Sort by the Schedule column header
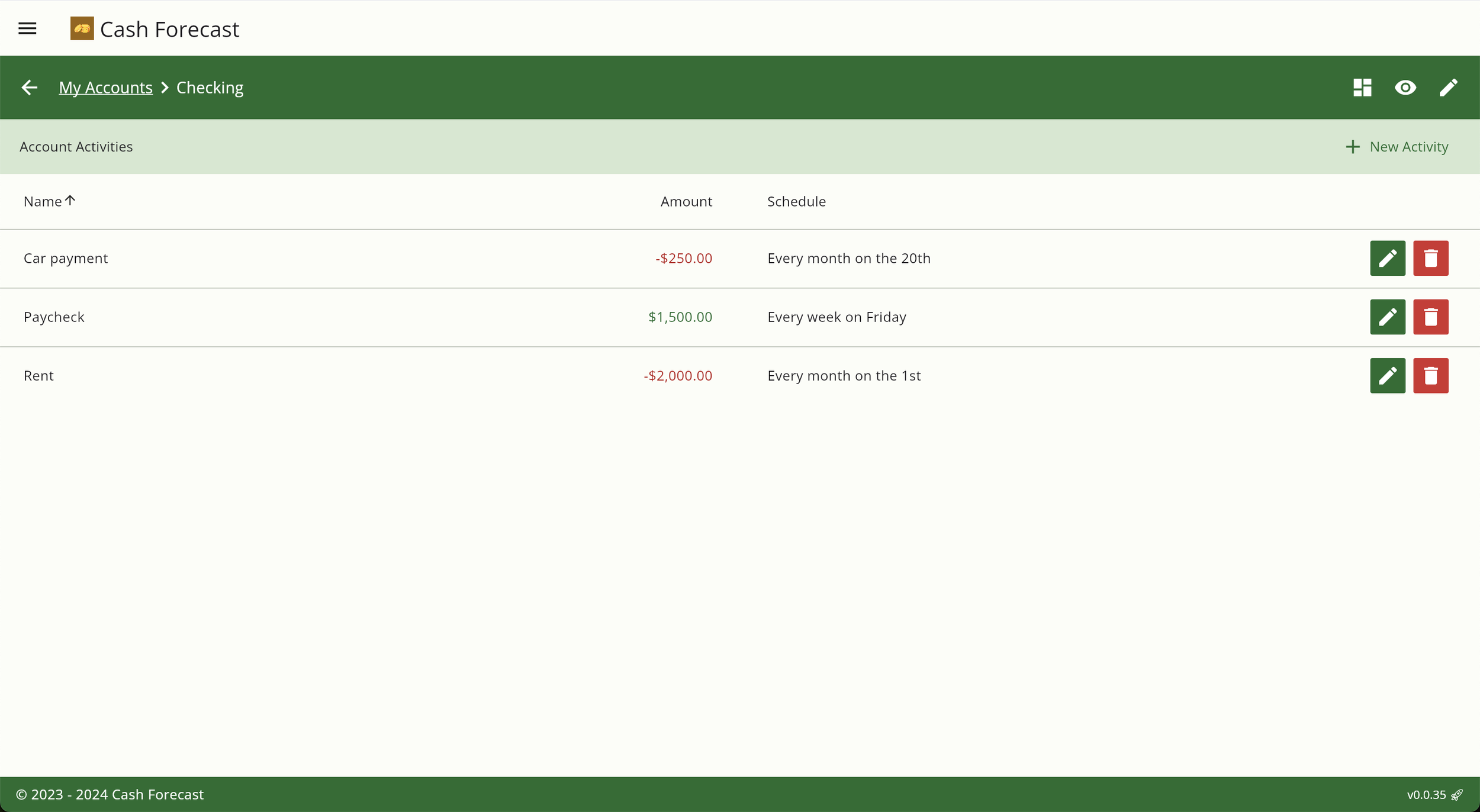Screen dimensions: 1480x812 point(796,201)
